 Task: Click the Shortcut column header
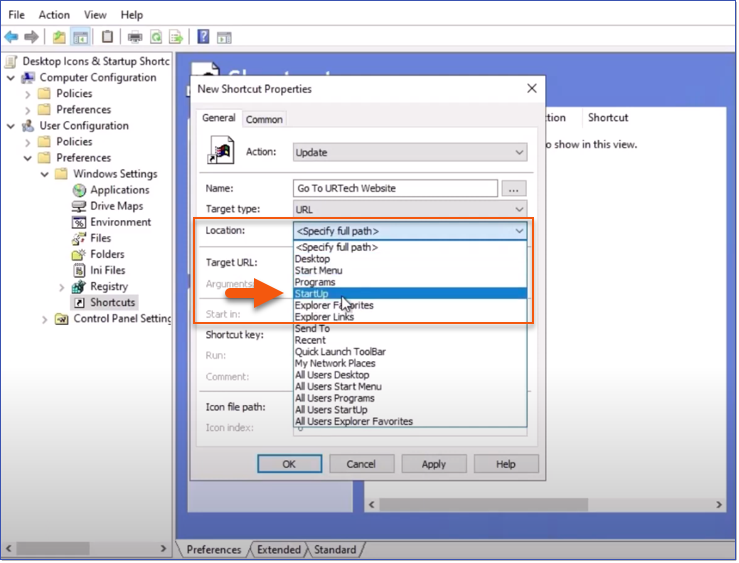(608, 118)
